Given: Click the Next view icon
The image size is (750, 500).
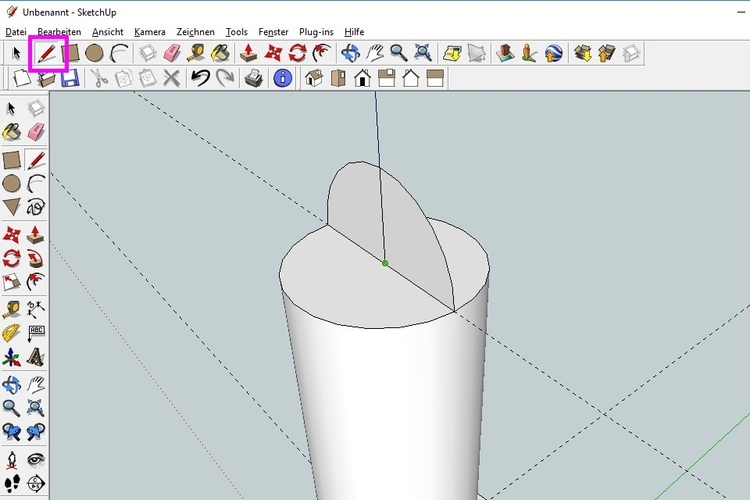Looking at the screenshot, I should (x=36, y=432).
